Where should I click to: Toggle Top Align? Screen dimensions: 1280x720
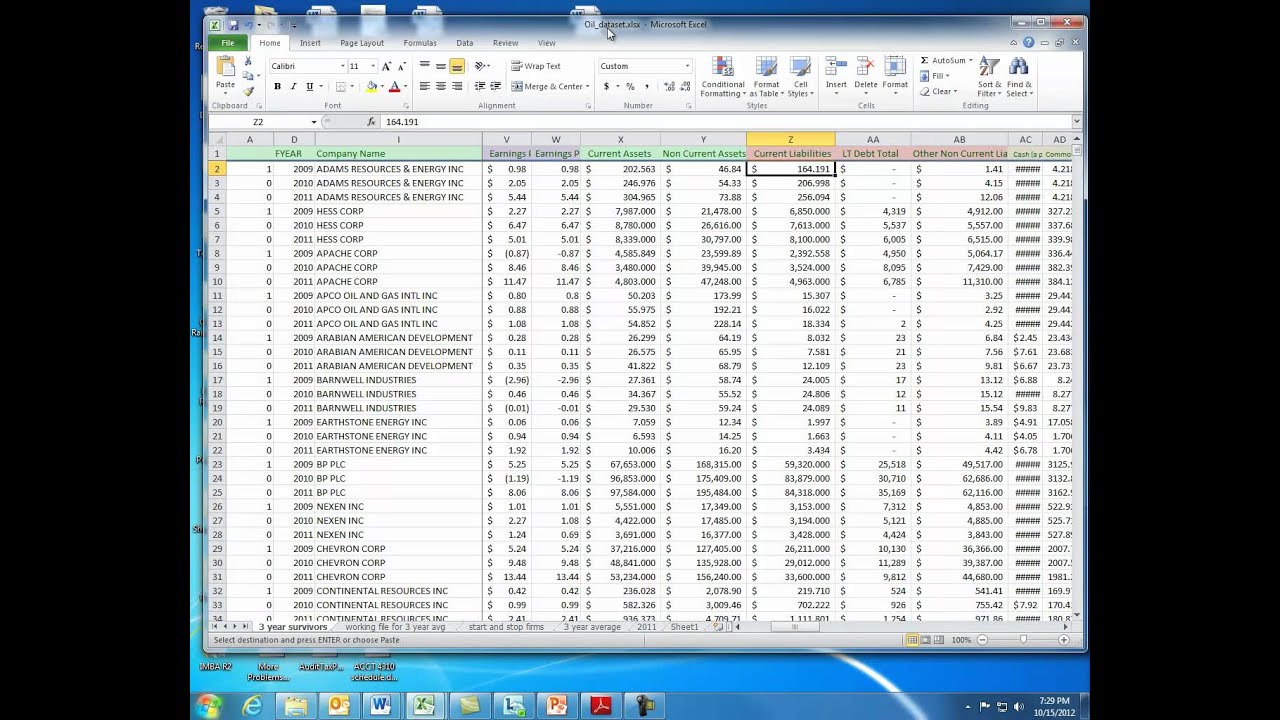[x=424, y=66]
